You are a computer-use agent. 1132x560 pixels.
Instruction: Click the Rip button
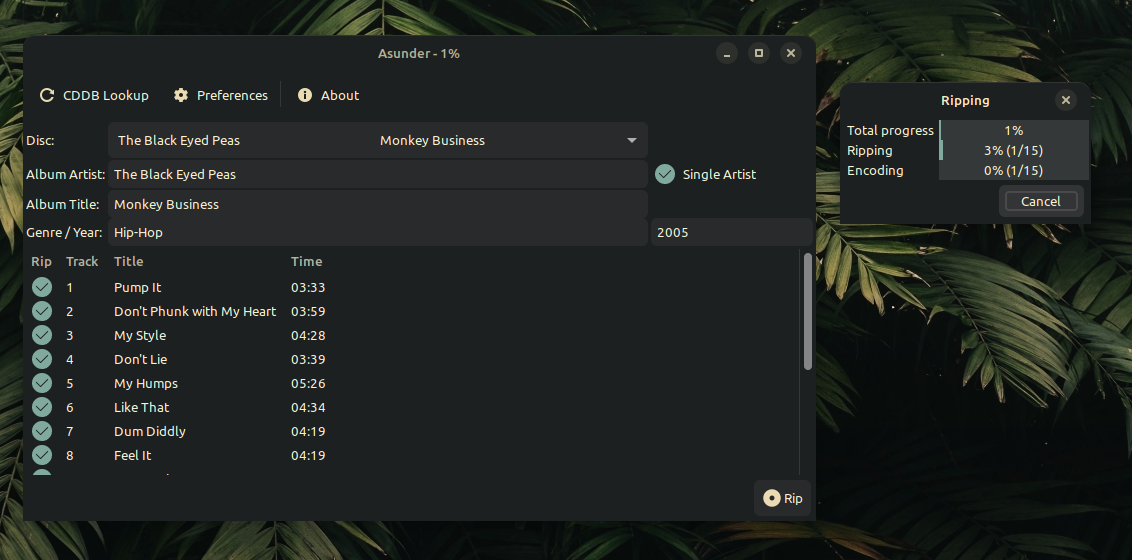tap(783, 498)
